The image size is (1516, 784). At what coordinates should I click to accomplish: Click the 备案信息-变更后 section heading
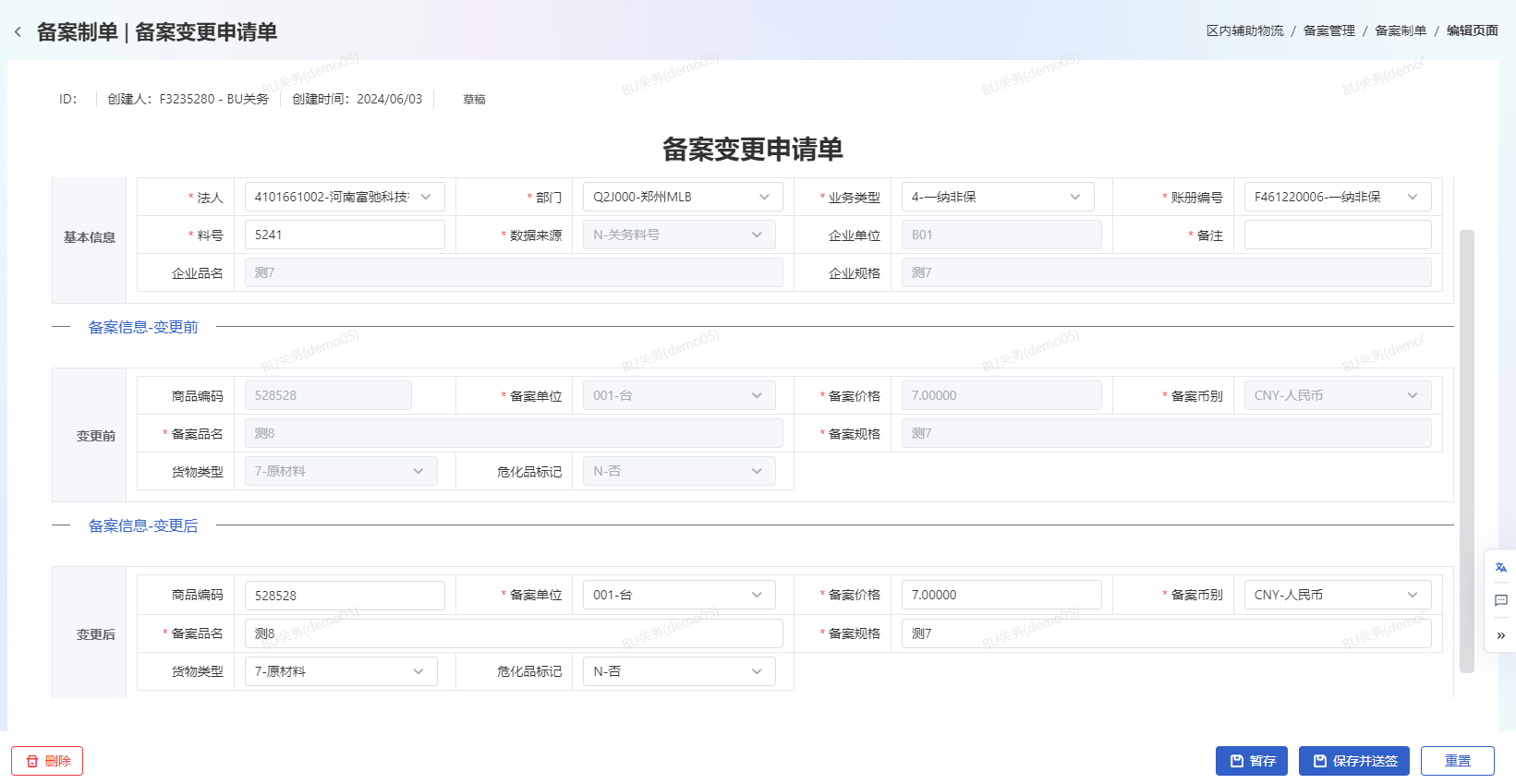point(143,525)
